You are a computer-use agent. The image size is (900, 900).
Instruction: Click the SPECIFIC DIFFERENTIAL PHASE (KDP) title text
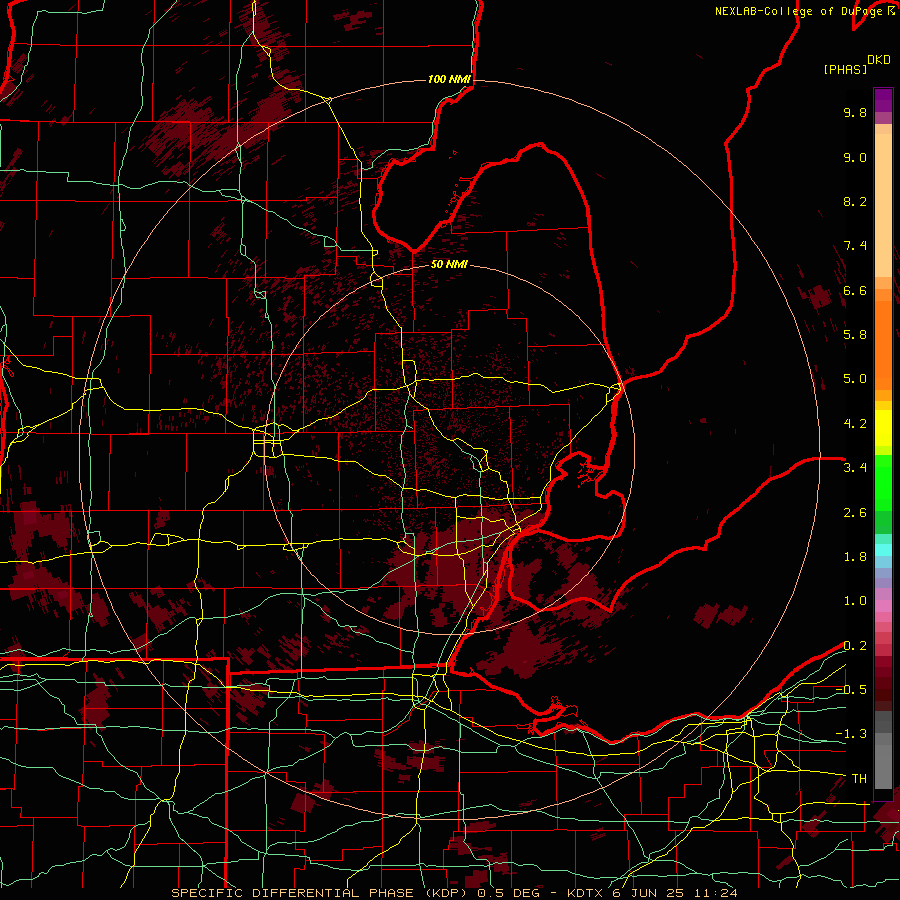[319, 893]
